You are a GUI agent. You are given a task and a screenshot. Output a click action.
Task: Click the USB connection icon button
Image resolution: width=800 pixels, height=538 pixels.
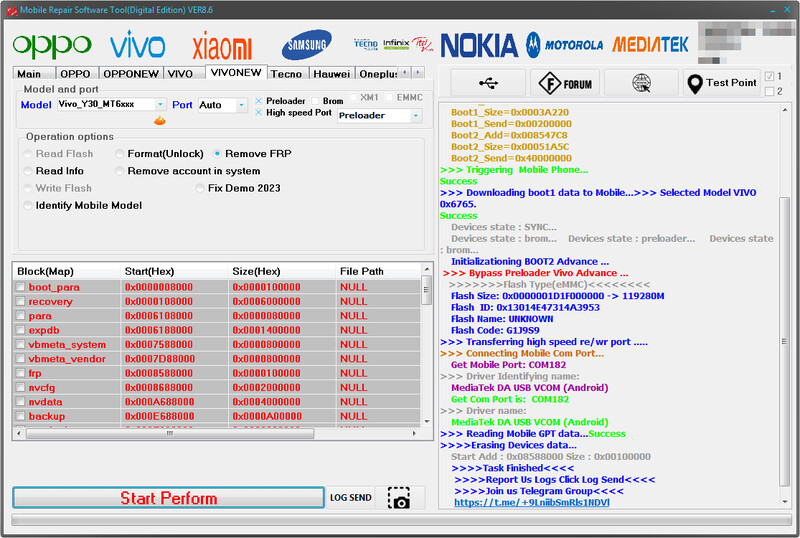point(488,83)
